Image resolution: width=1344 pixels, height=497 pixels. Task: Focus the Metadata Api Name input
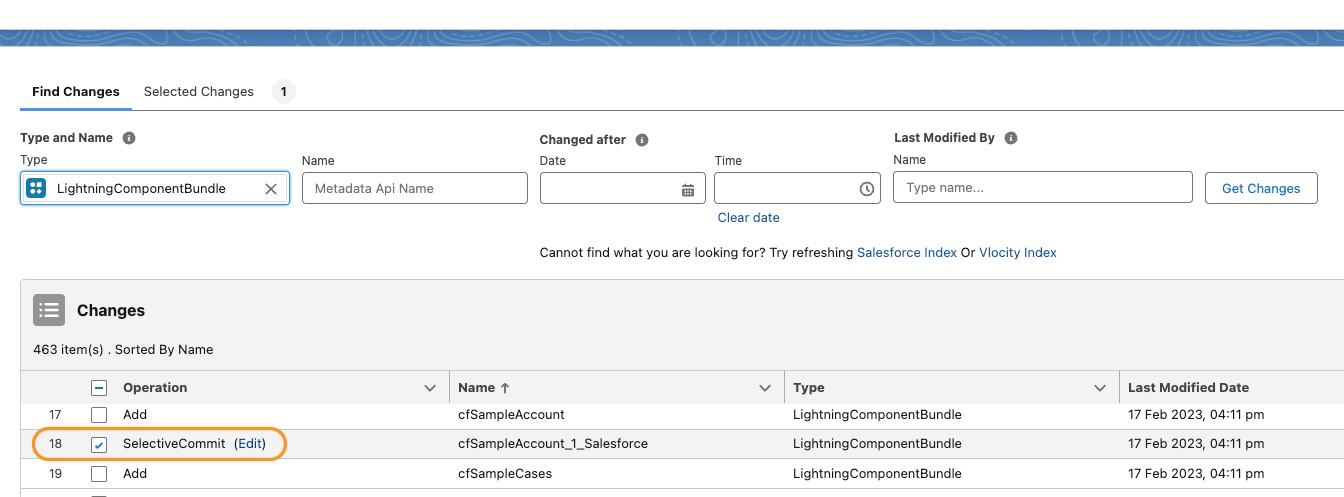415,188
